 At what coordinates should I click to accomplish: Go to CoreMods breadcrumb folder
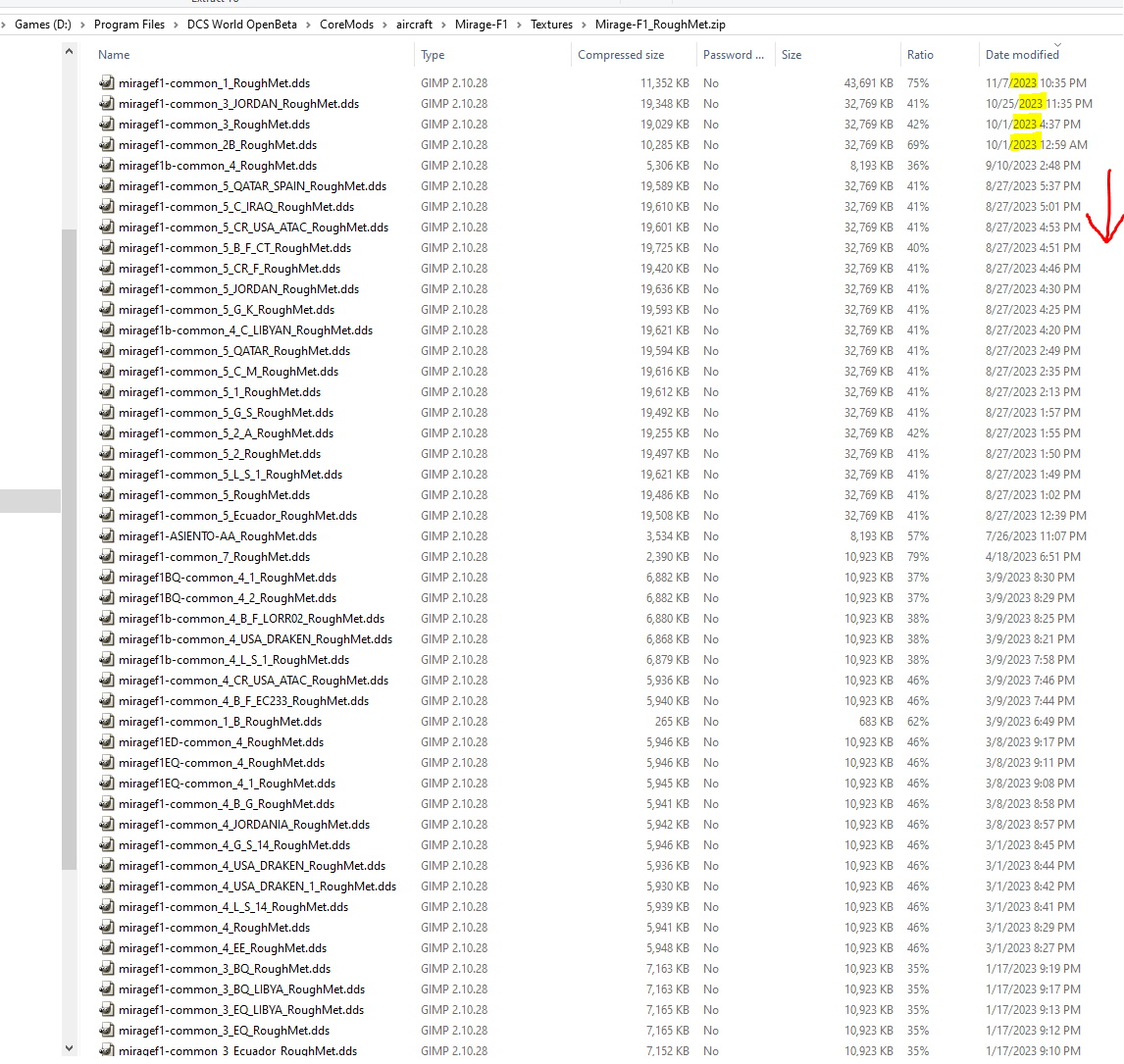click(x=346, y=25)
